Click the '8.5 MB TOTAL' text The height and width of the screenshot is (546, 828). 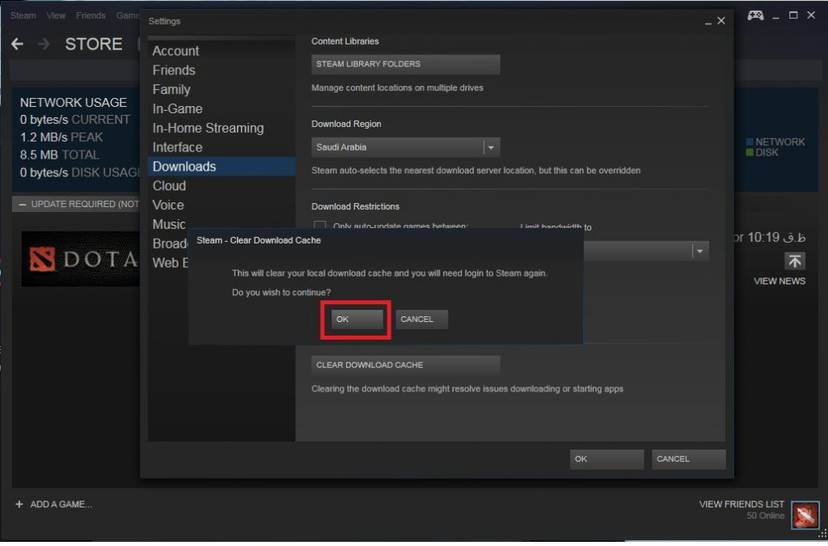(59, 156)
